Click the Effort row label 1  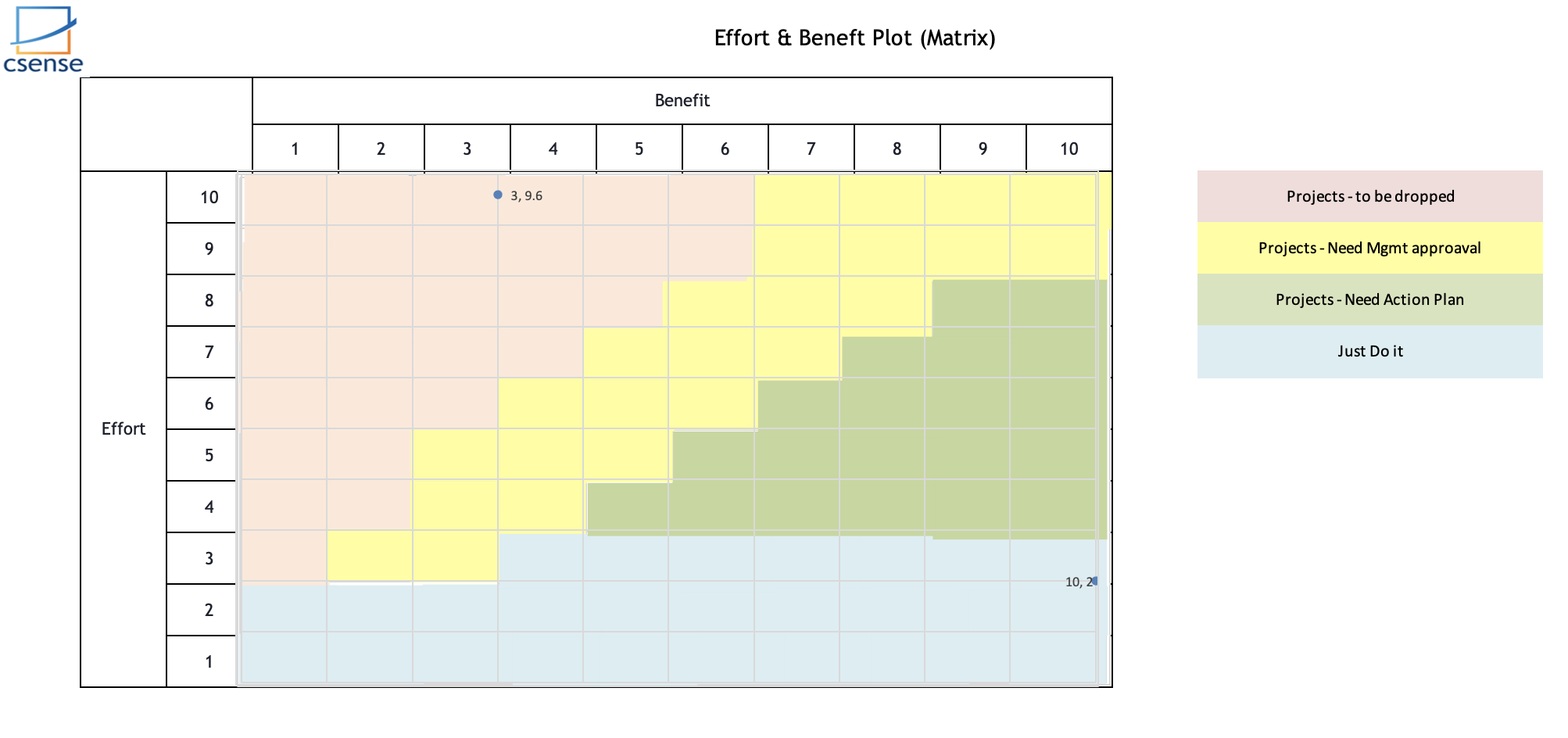coord(209,661)
